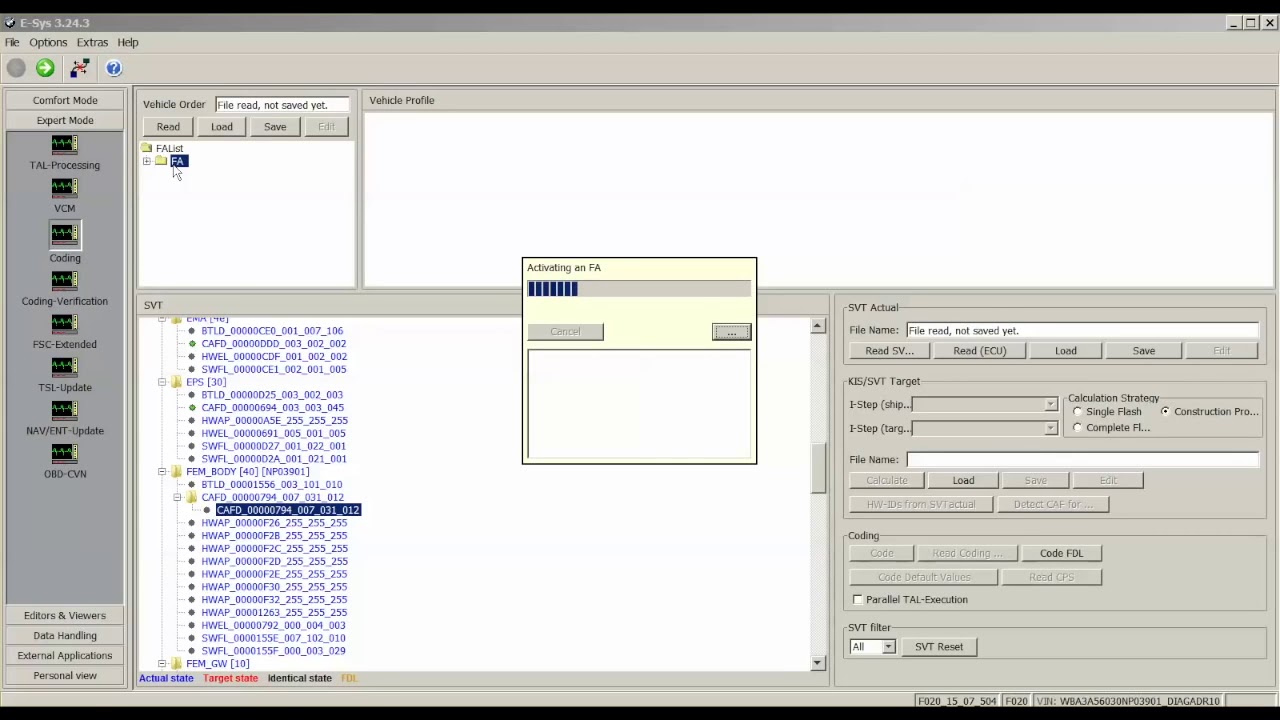Collapse the EPS [30] tree node
The height and width of the screenshot is (720, 1280).
pos(162,382)
